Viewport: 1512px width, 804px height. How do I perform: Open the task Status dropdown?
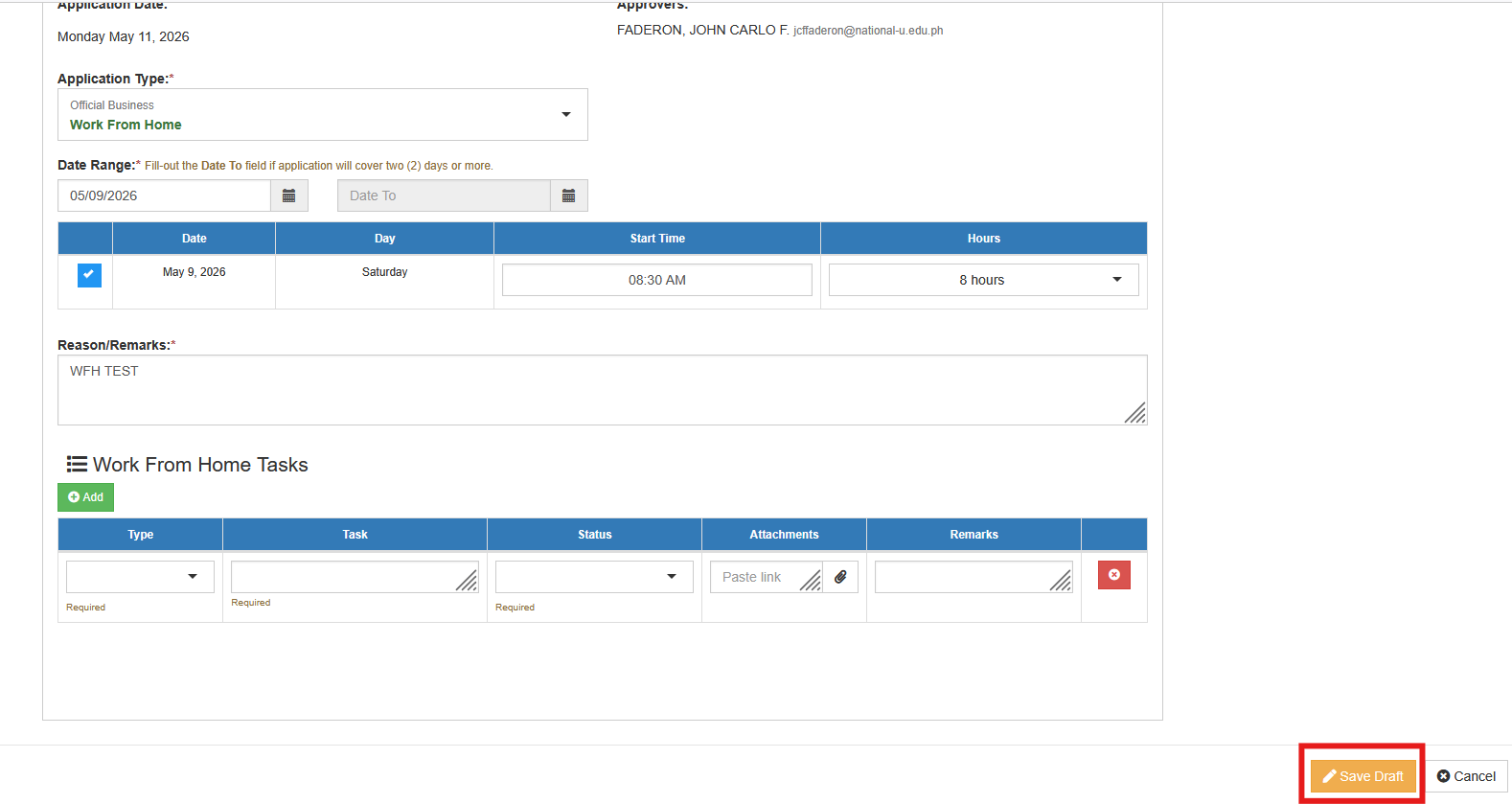coord(594,577)
